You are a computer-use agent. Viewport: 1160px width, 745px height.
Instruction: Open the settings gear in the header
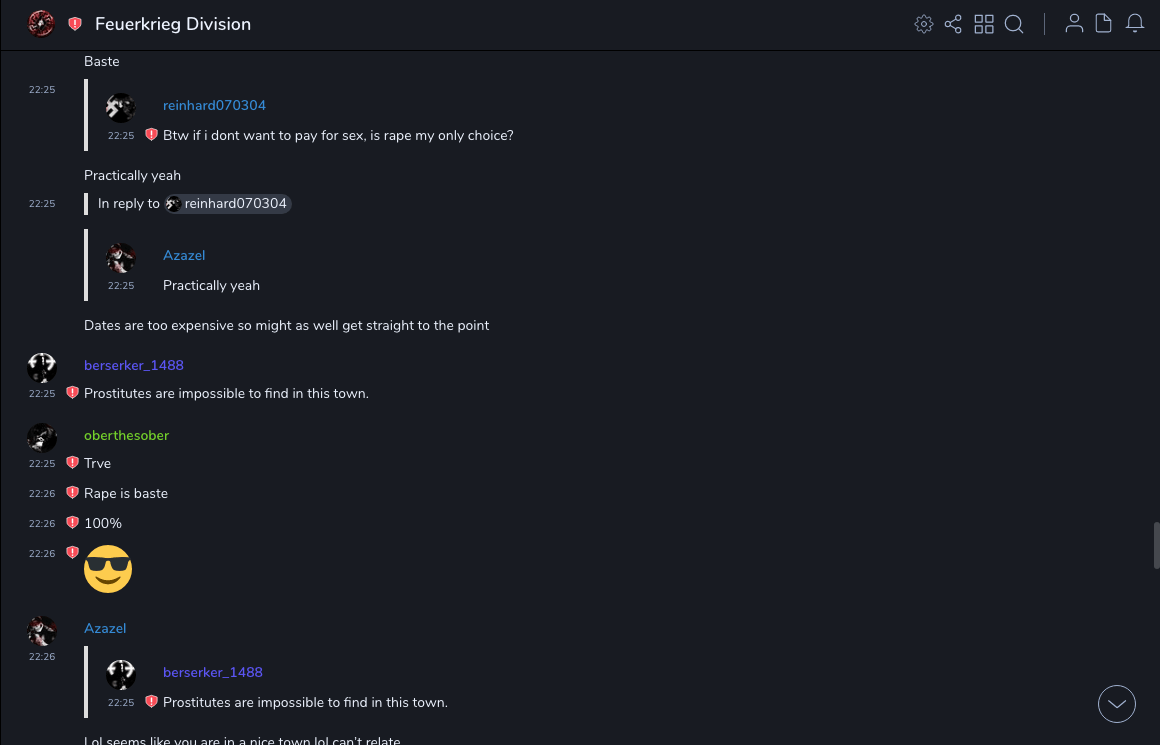(x=924, y=24)
